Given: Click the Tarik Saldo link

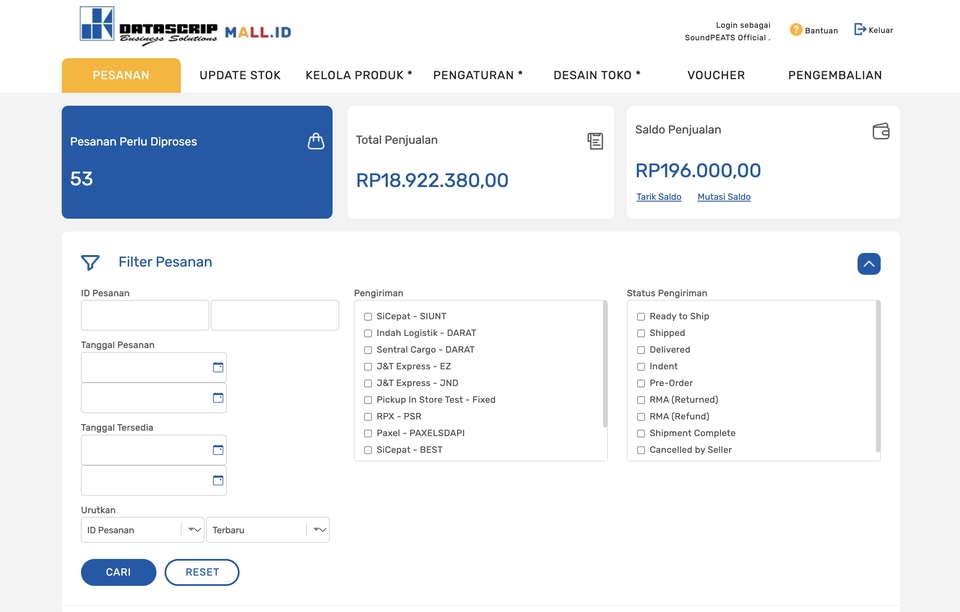Looking at the screenshot, I should coord(658,197).
